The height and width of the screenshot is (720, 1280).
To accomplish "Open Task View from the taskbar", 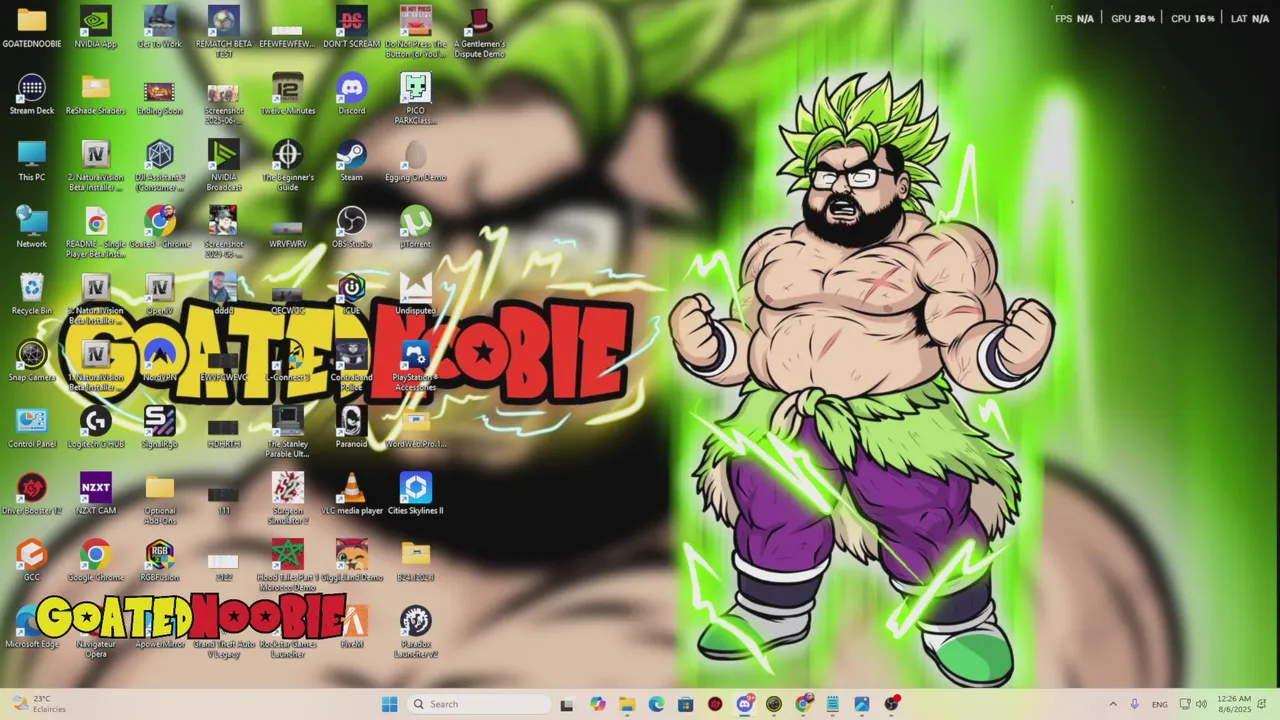I will (x=567, y=704).
